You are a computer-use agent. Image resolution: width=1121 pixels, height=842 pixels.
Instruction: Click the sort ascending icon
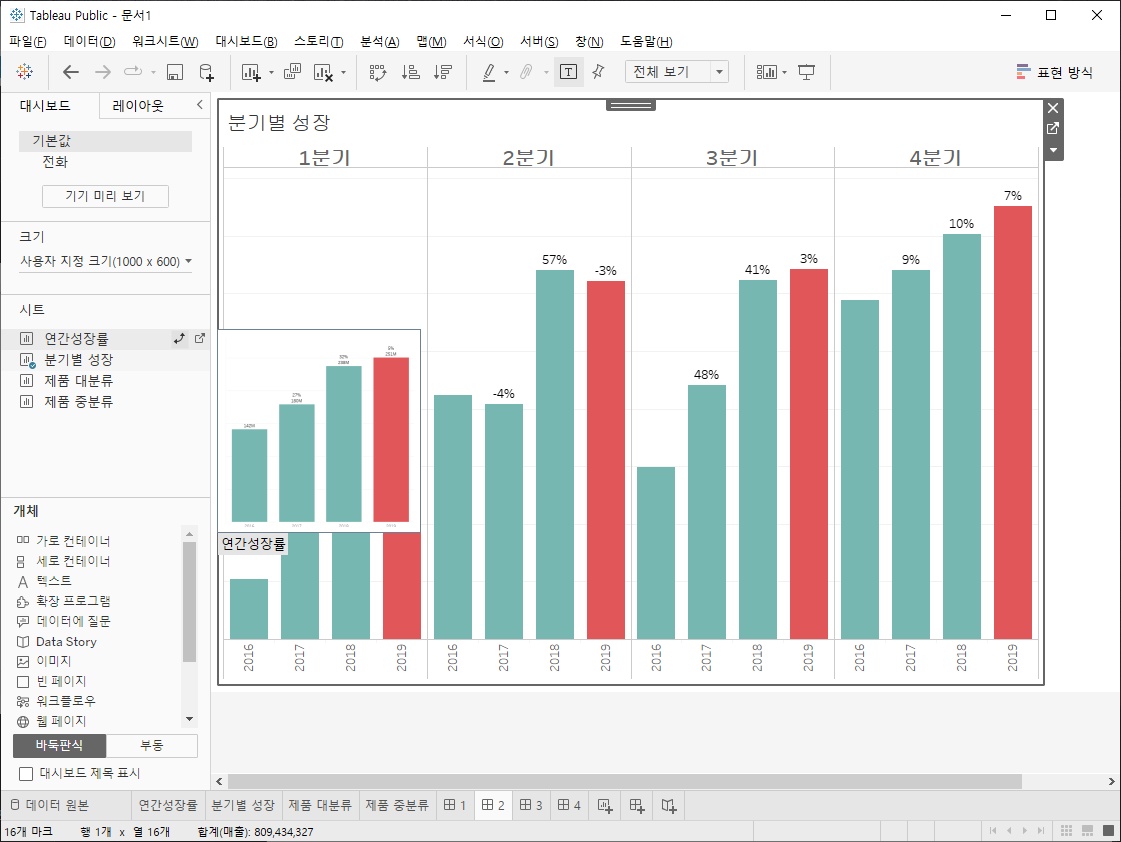pos(410,71)
